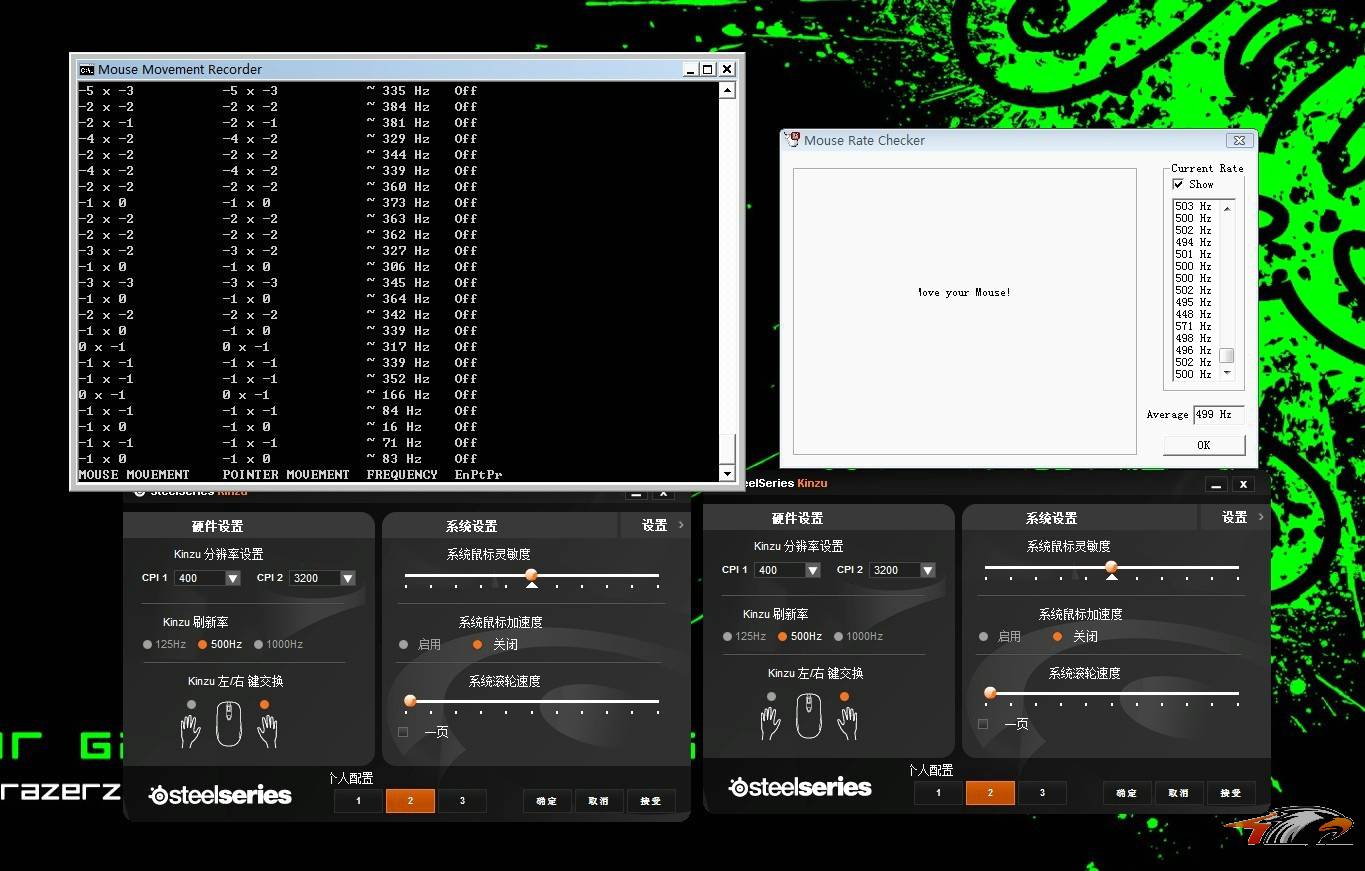Click OK in Mouse Rate Checker
Image resolution: width=1365 pixels, height=871 pixels.
pyautogui.click(x=1204, y=445)
